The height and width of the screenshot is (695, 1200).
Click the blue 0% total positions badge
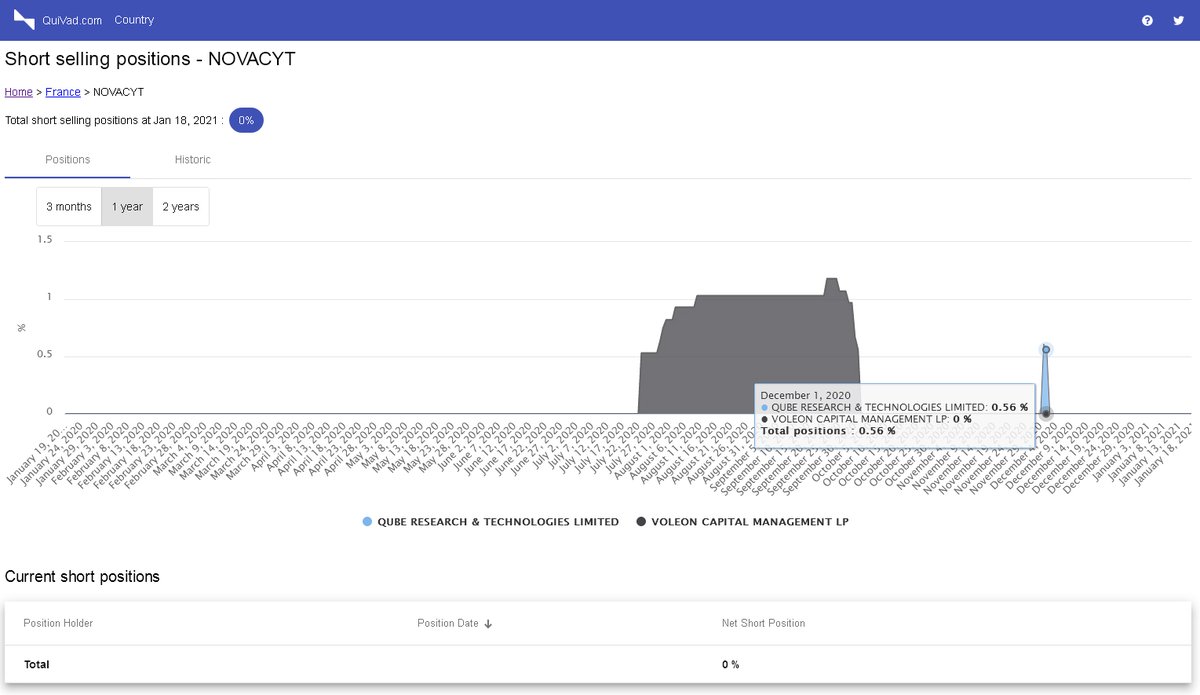coord(246,119)
